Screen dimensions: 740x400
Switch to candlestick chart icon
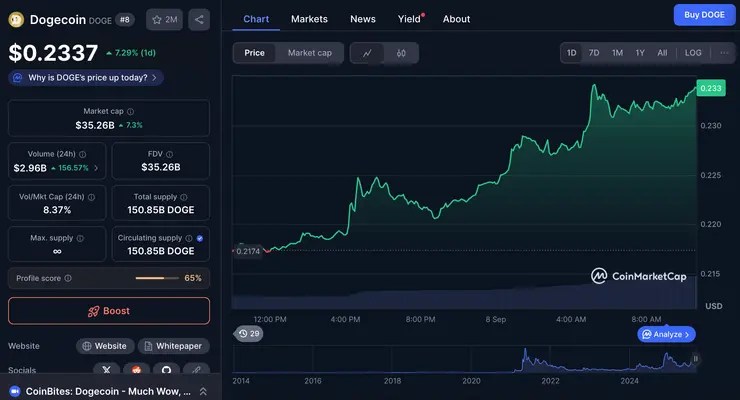[x=401, y=53]
